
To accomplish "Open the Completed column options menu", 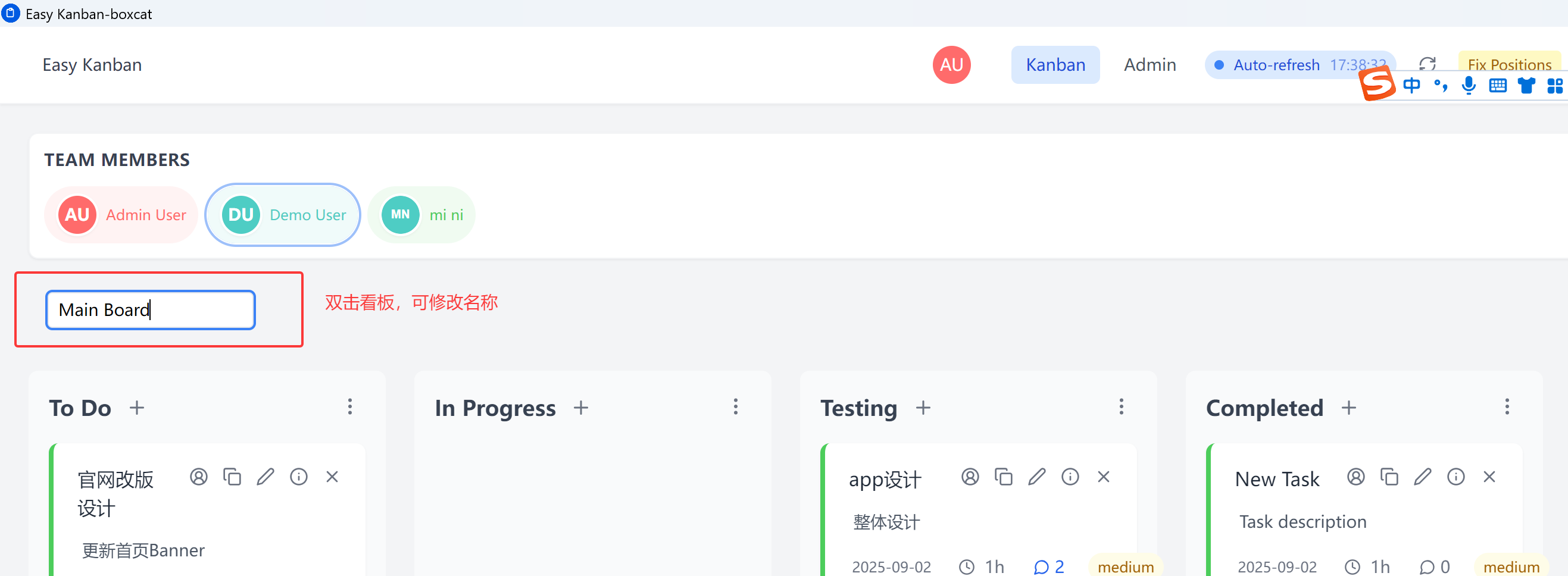I will click(x=1507, y=407).
